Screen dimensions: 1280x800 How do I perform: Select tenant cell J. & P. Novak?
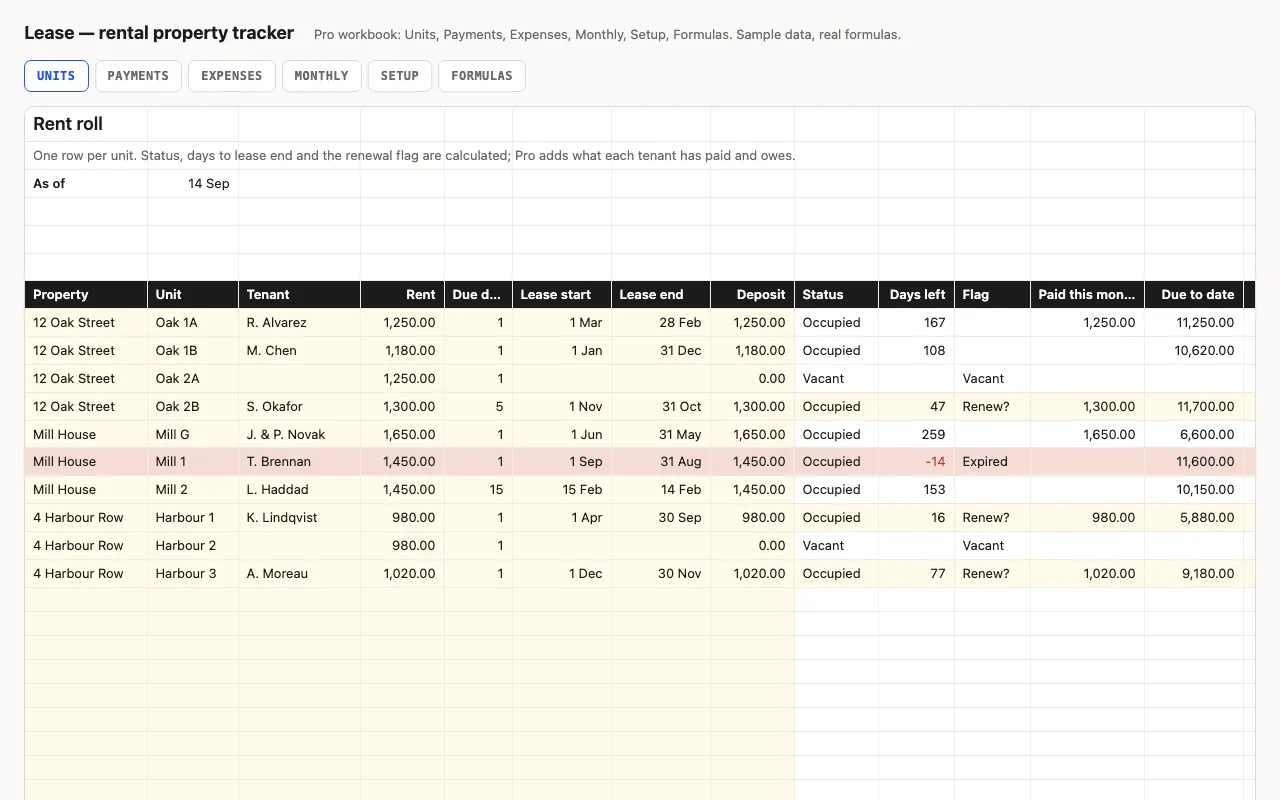click(299, 435)
